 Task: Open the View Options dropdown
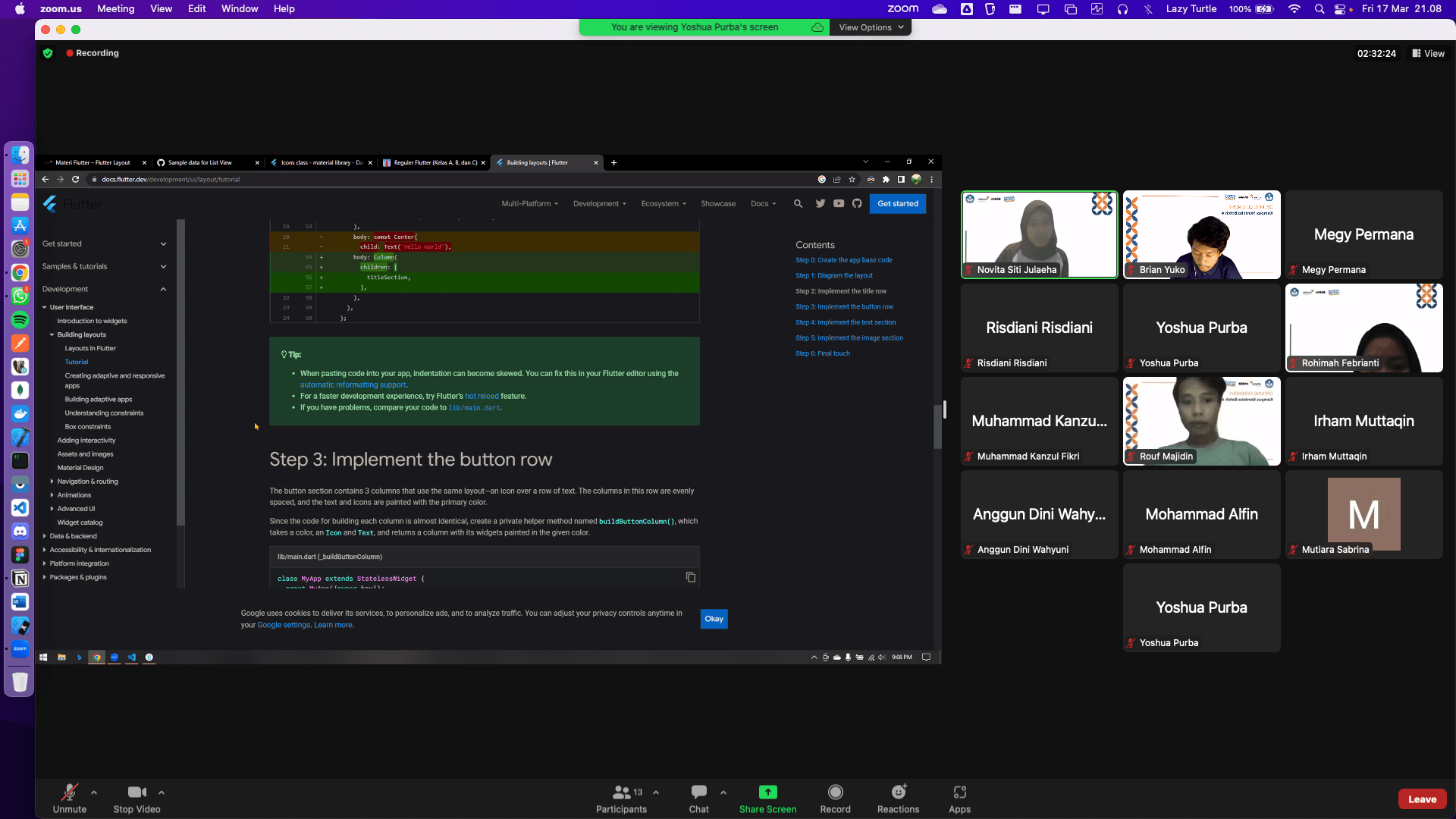871,27
